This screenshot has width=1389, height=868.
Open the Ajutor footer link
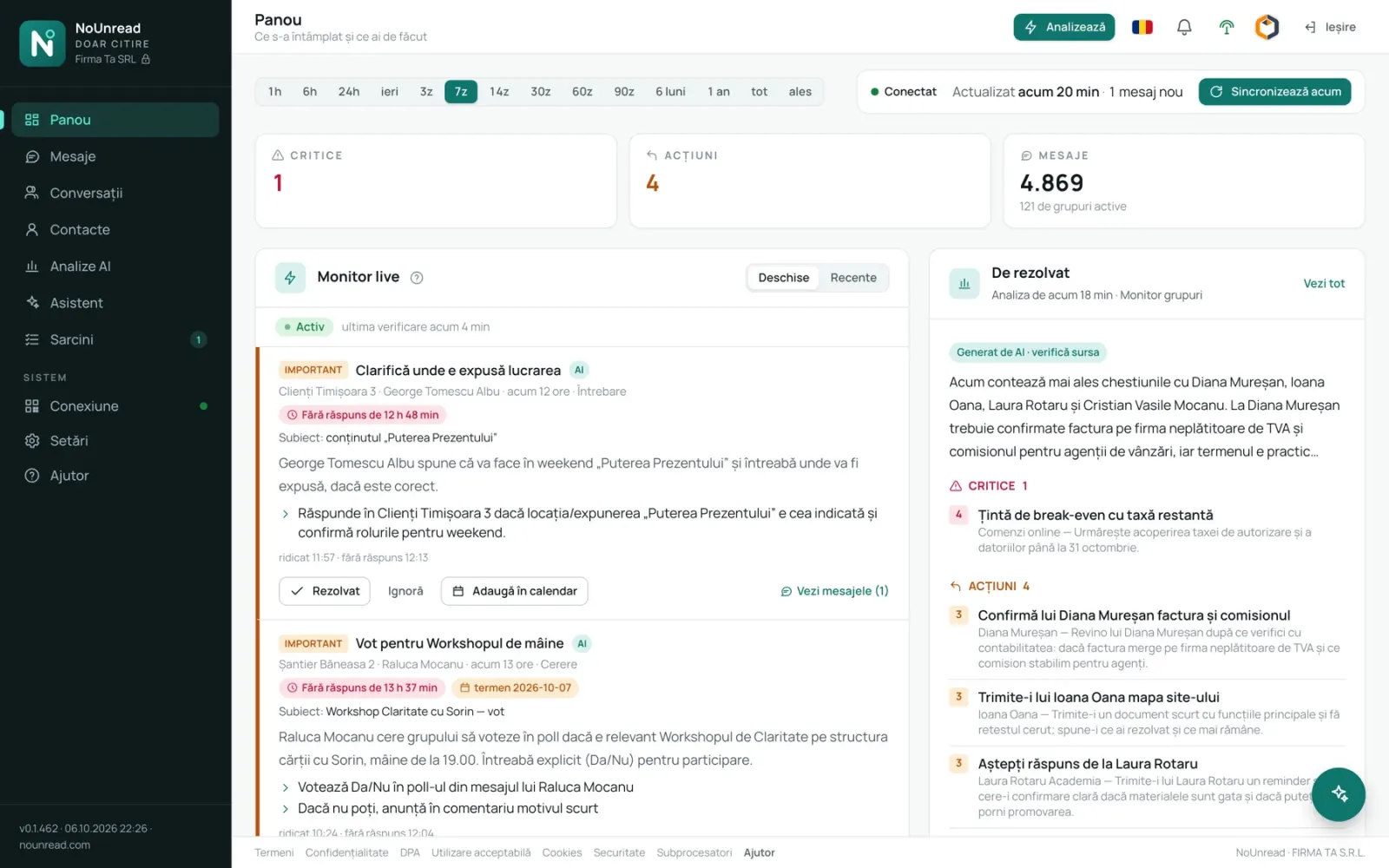pyautogui.click(x=759, y=852)
